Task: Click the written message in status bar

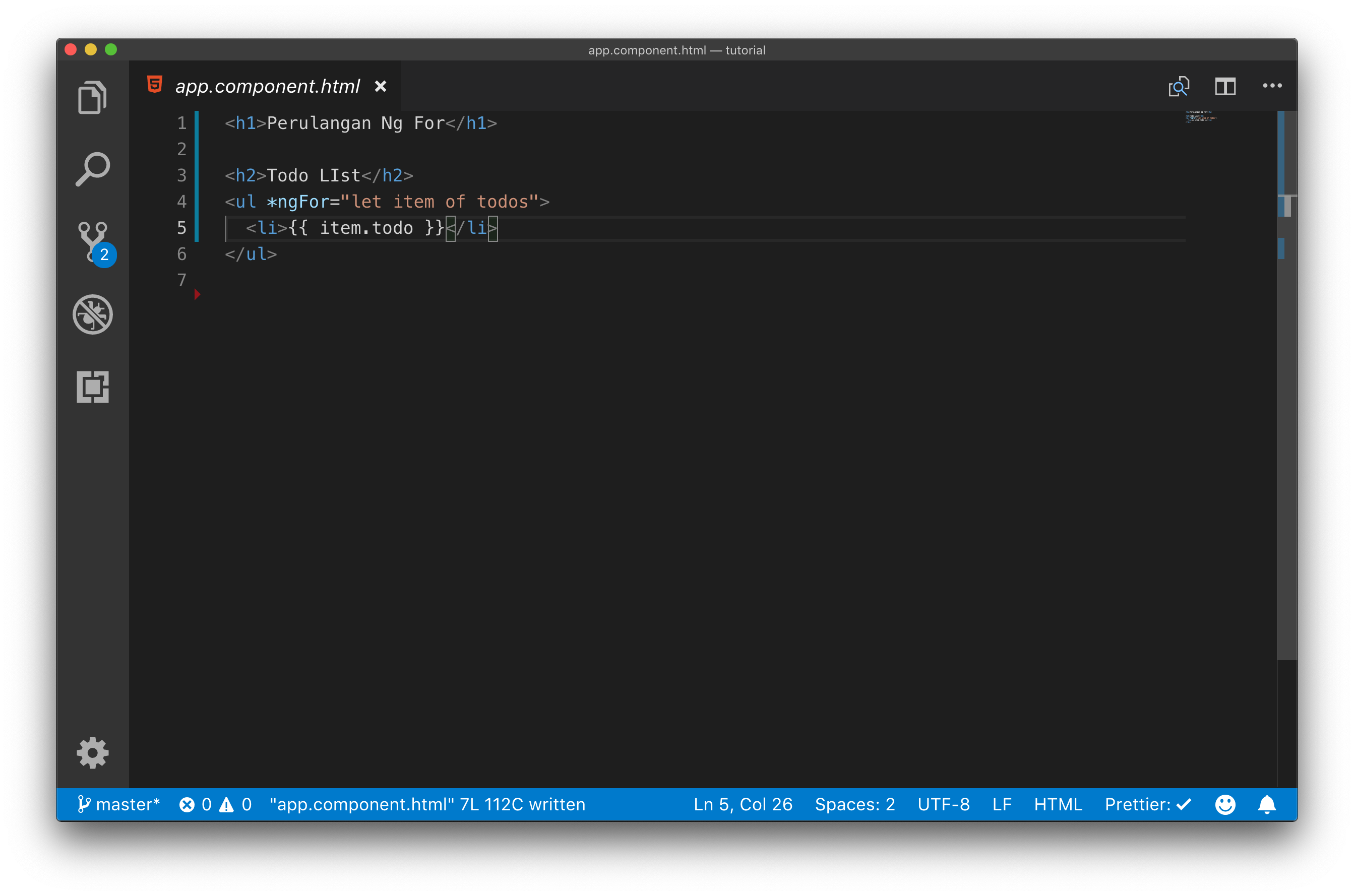Action: tap(427, 804)
